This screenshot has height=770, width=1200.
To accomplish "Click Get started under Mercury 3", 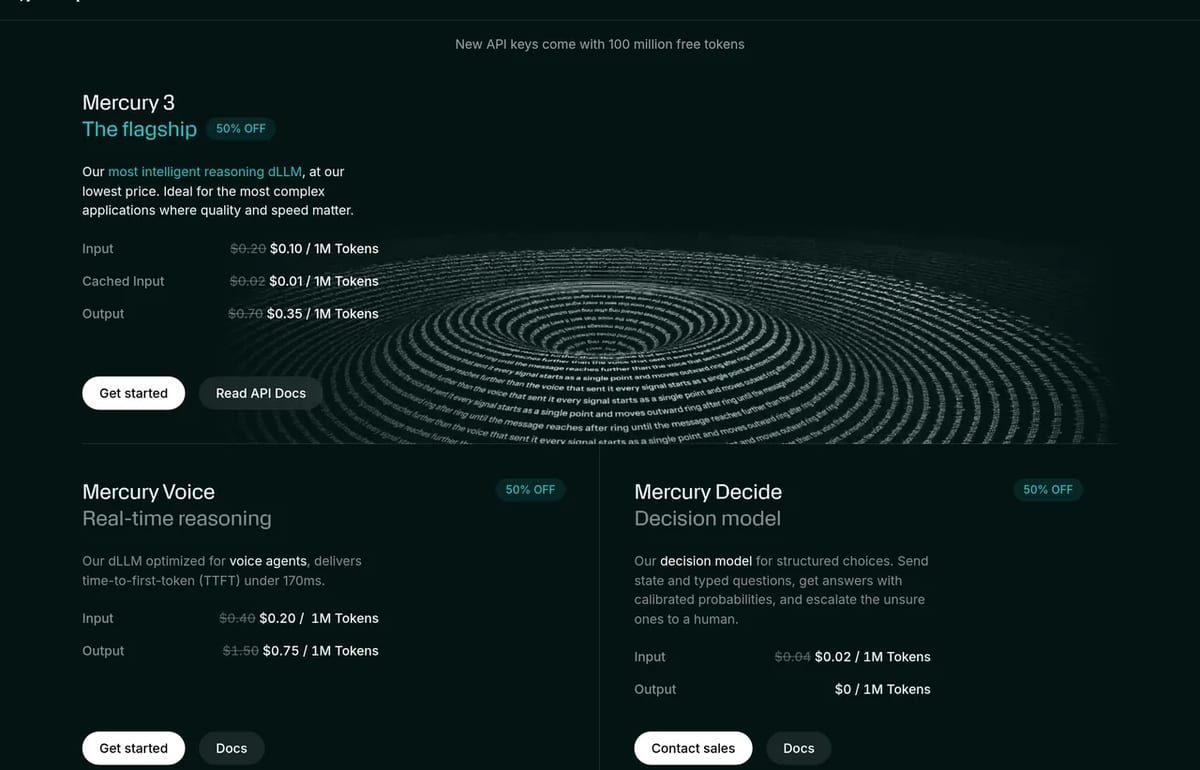I will tap(133, 393).
